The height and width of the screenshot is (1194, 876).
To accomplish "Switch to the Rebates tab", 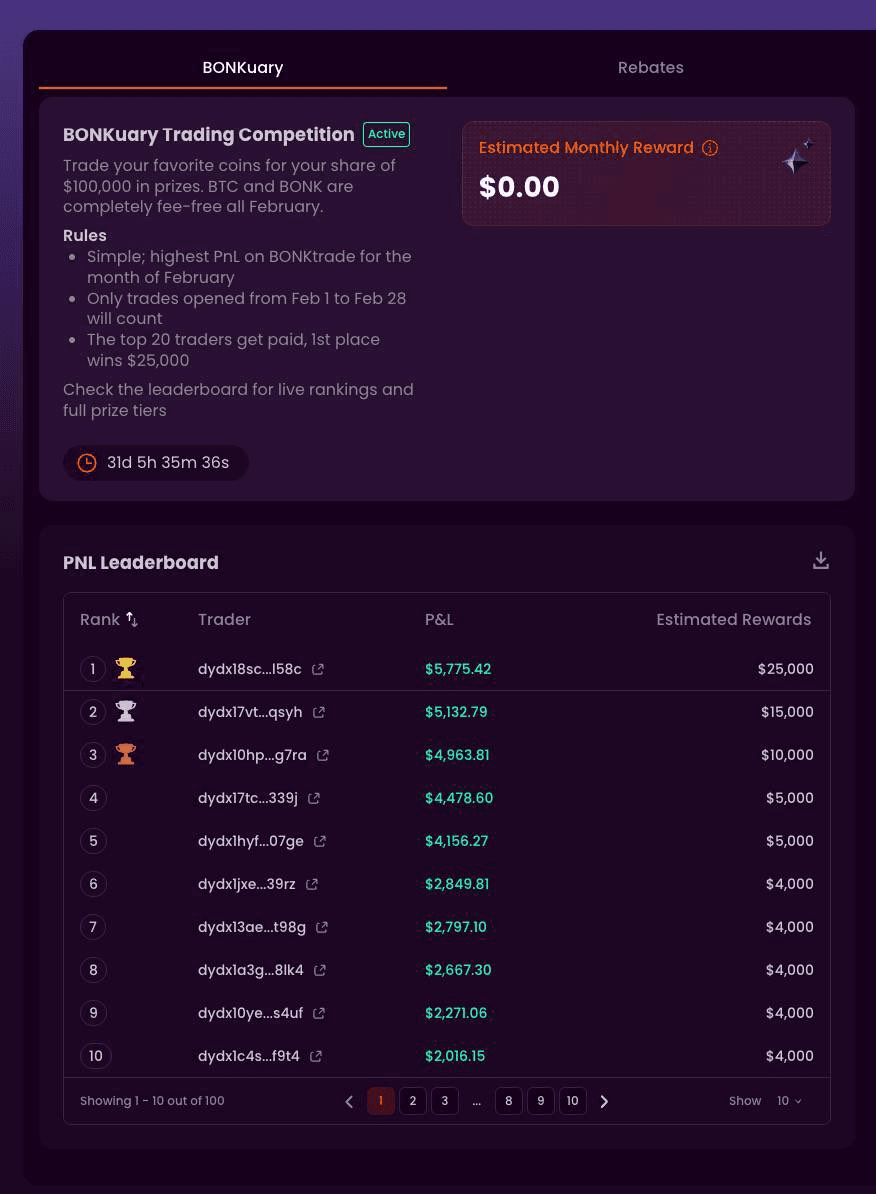I will (650, 68).
